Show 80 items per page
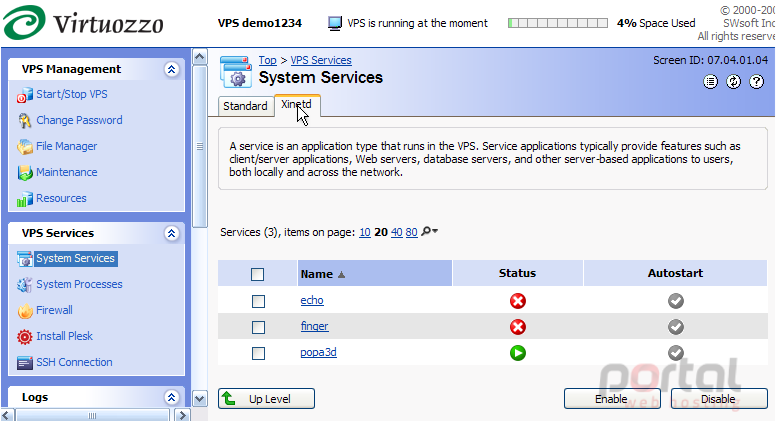 point(411,232)
